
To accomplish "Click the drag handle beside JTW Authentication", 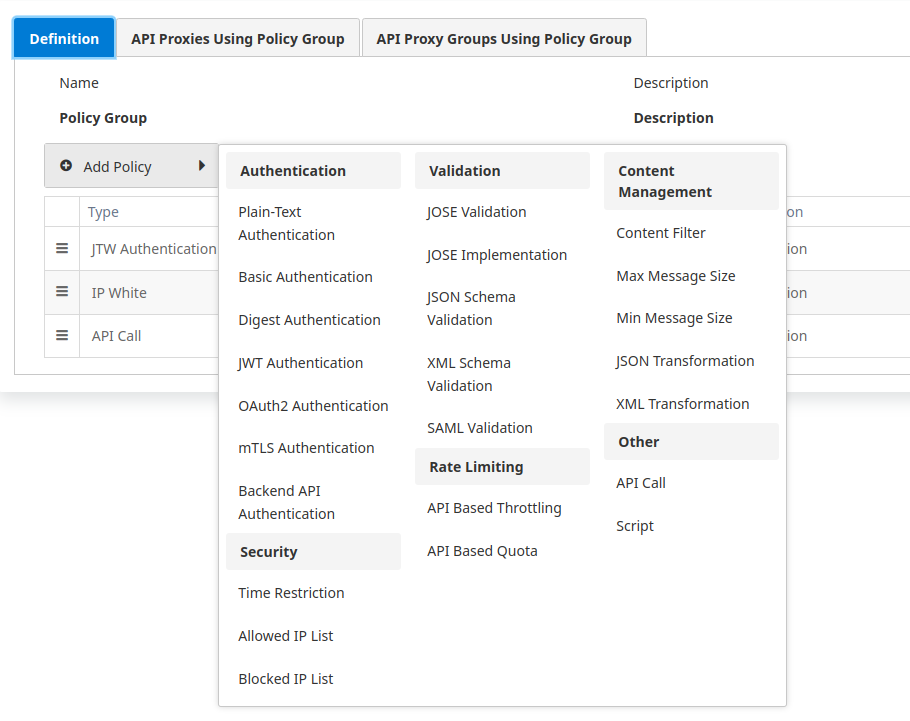I will (x=61, y=248).
